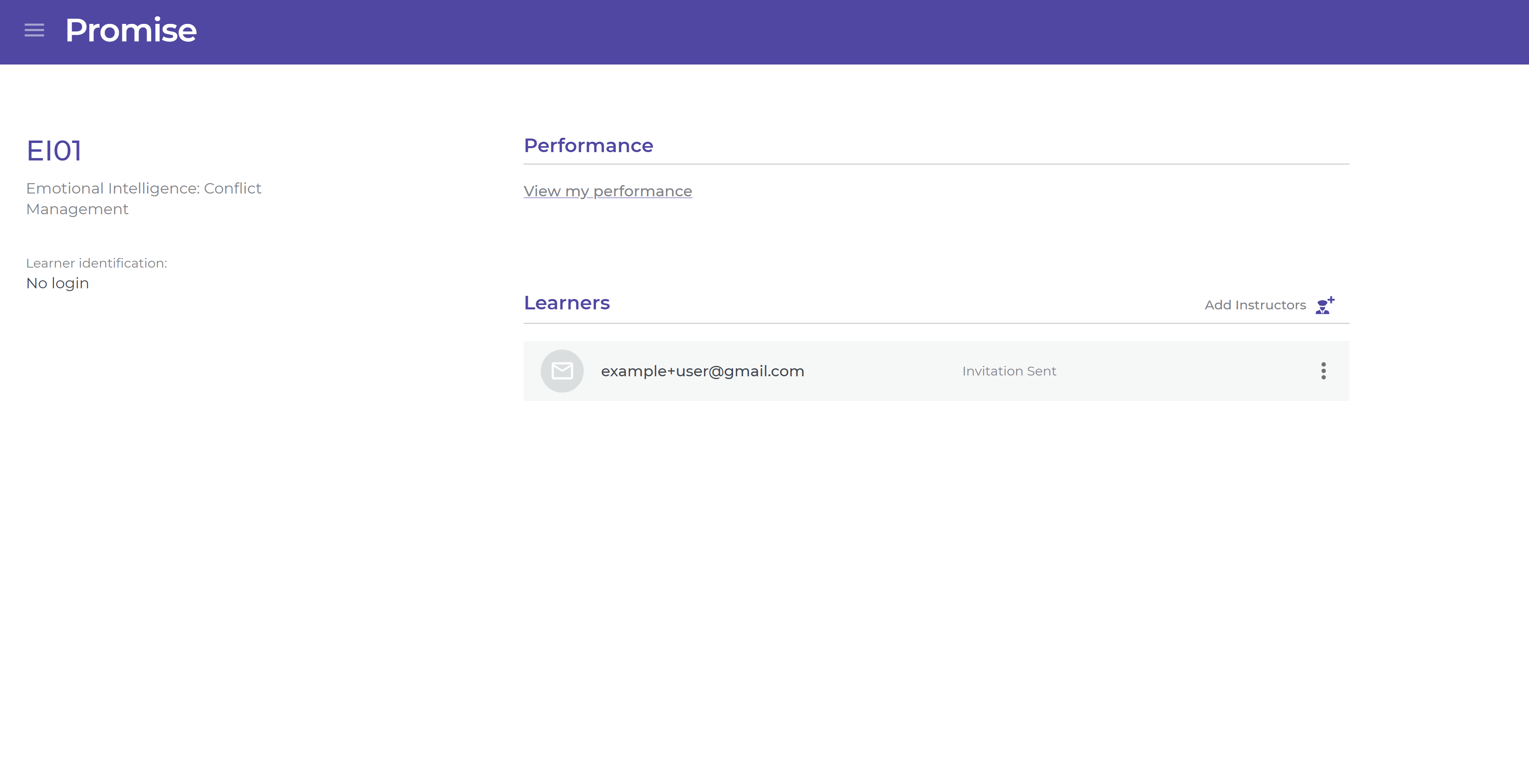The width and height of the screenshot is (1529, 784).
Task: Click the Invitation Sent status
Action: pos(1009,371)
